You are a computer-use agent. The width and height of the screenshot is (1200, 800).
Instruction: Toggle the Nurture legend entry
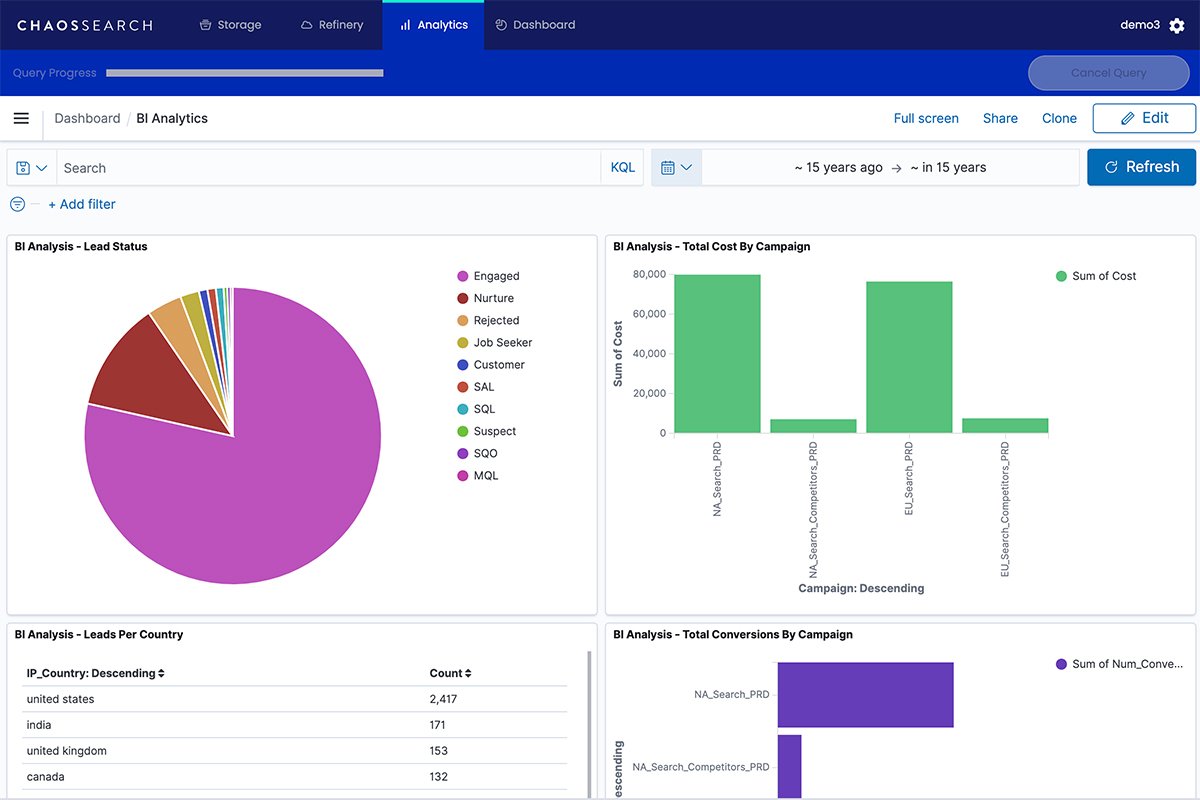click(493, 298)
